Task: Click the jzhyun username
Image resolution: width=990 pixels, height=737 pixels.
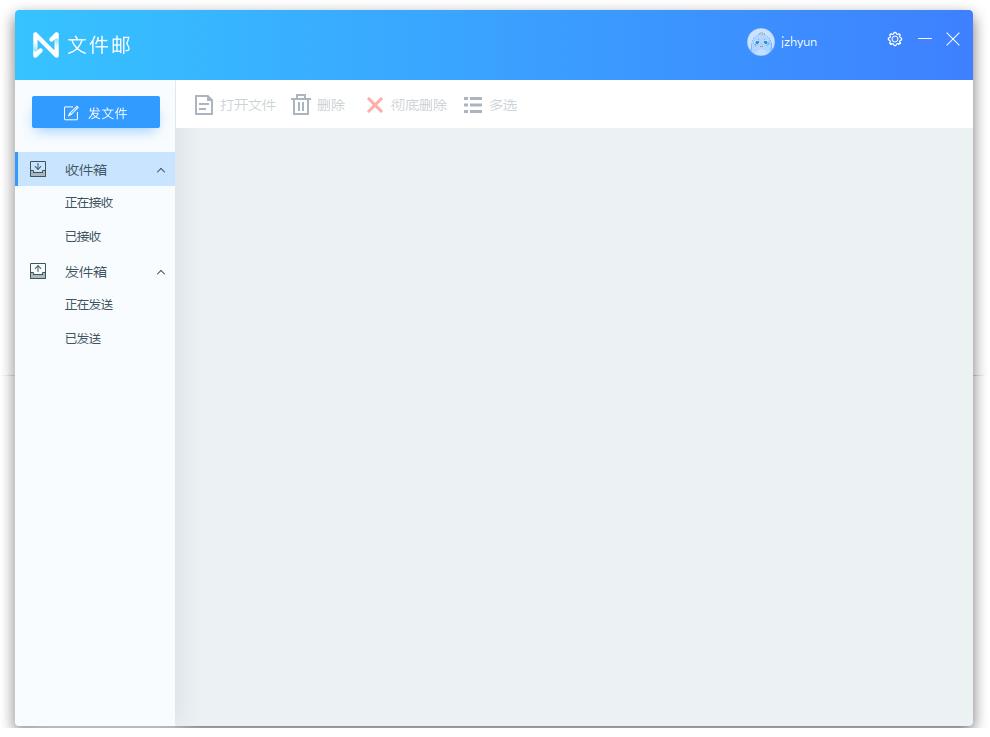Action: pos(799,42)
